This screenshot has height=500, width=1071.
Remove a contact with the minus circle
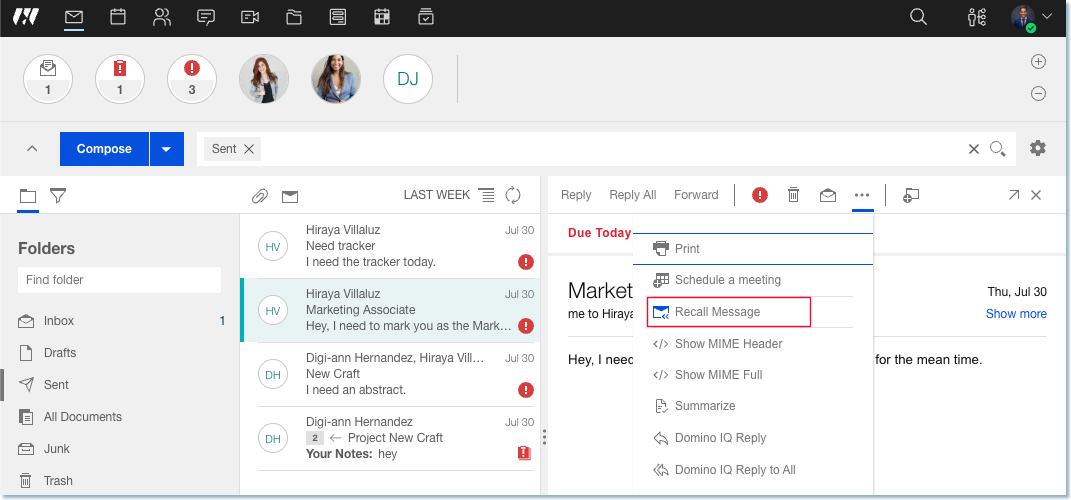point(1038,94)
